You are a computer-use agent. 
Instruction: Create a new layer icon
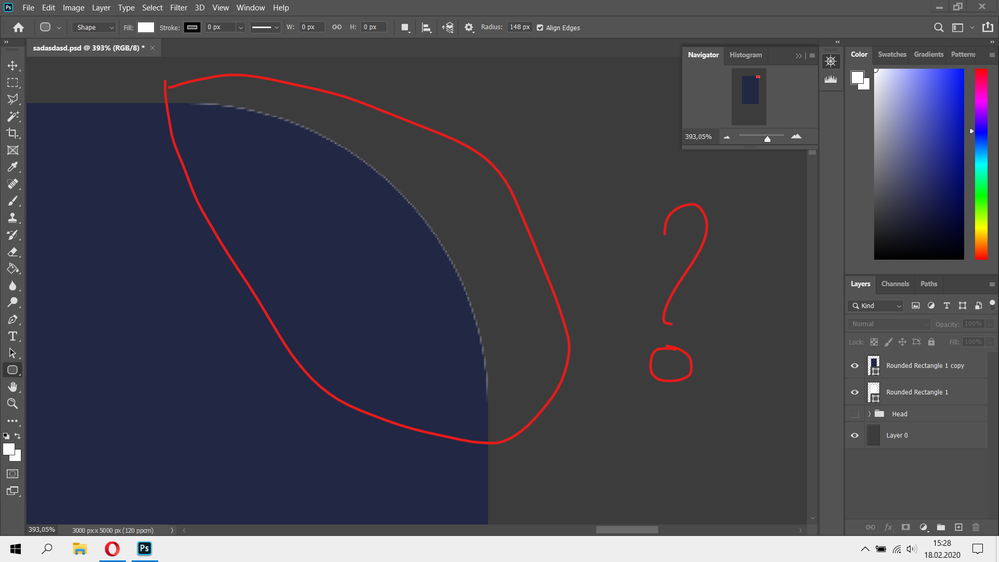click(958, 527)
